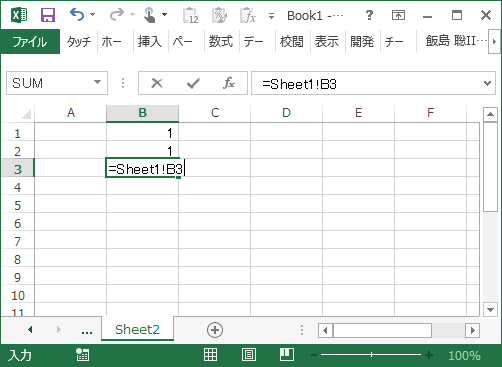The height and width of the screenshot is (367, 502).
Task: Open the チー (Team) tab
Action: point(394,42)
